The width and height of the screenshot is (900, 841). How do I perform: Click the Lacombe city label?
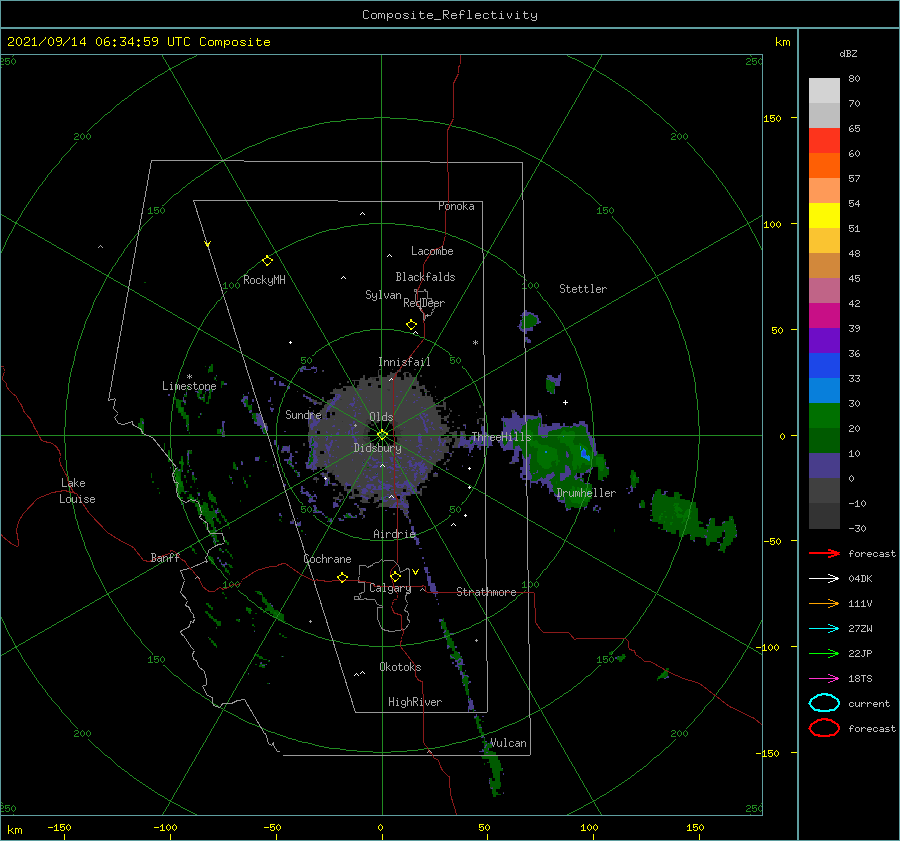click(x=432, y=251)
